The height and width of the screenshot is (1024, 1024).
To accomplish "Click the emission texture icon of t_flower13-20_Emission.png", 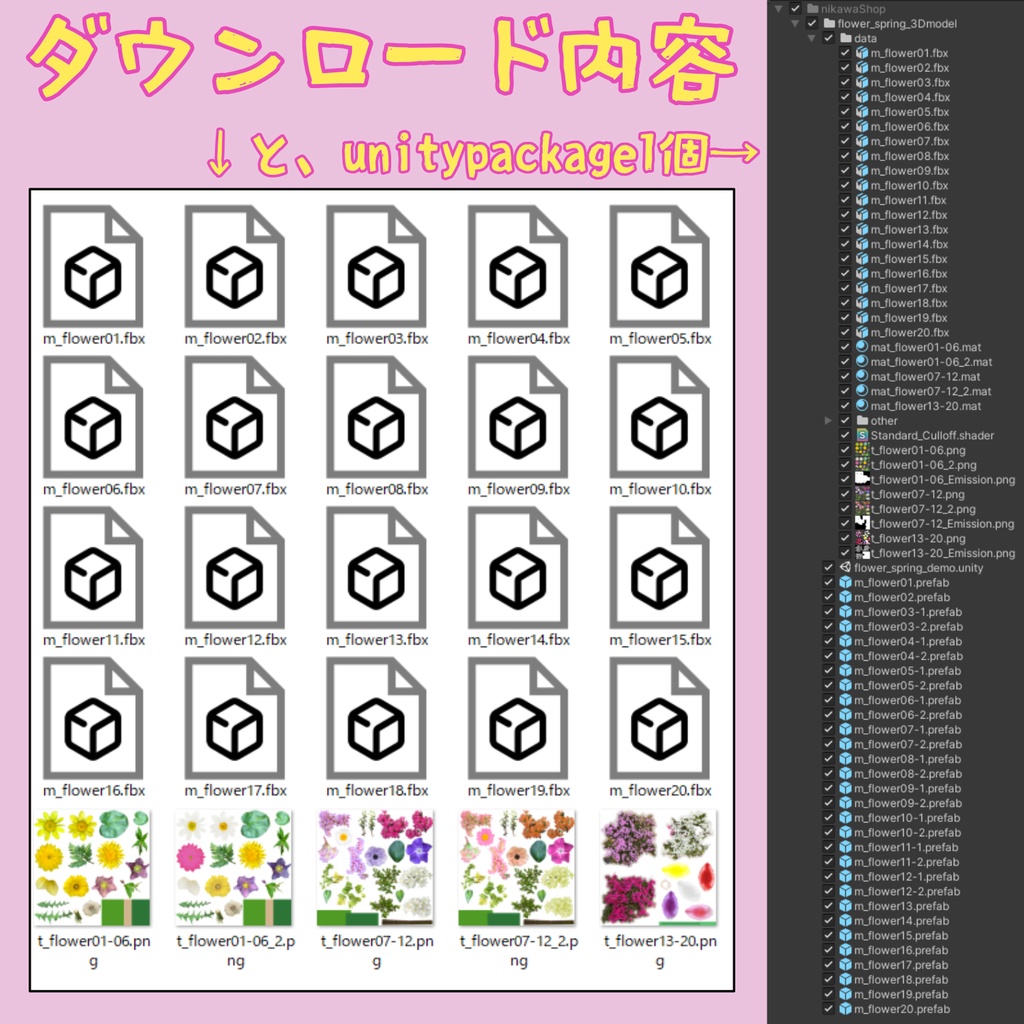I will (860, 553).
